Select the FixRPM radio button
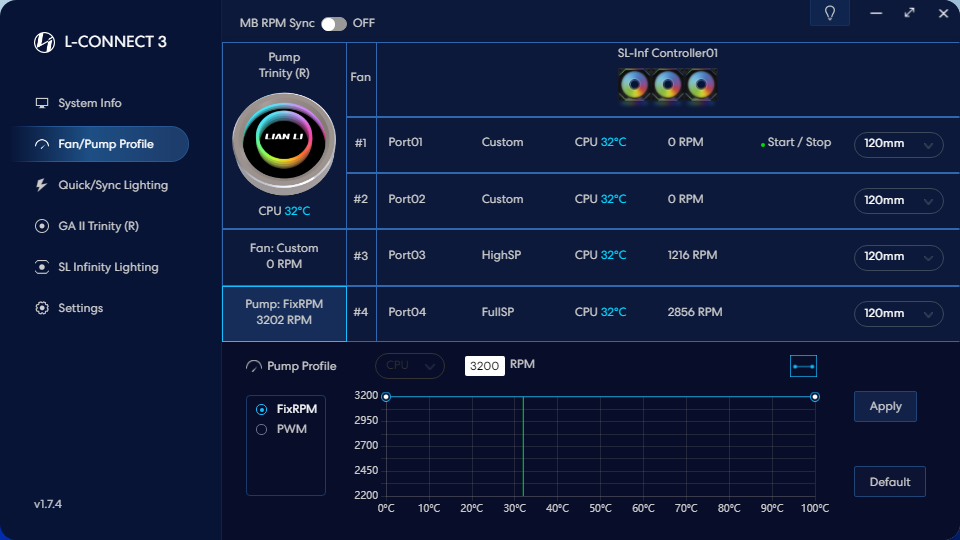This screenshot has height=540, width=960. point(261,409)
